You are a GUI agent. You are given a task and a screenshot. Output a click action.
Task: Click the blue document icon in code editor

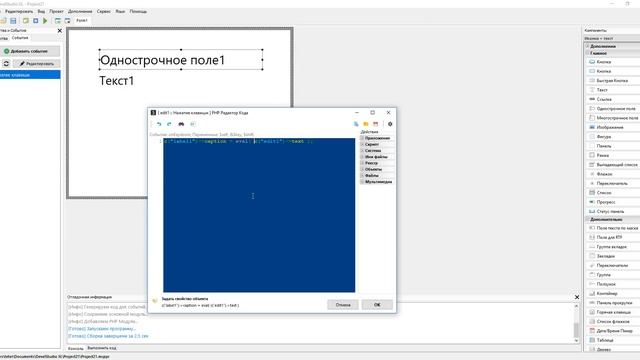(x=356, y=124)
